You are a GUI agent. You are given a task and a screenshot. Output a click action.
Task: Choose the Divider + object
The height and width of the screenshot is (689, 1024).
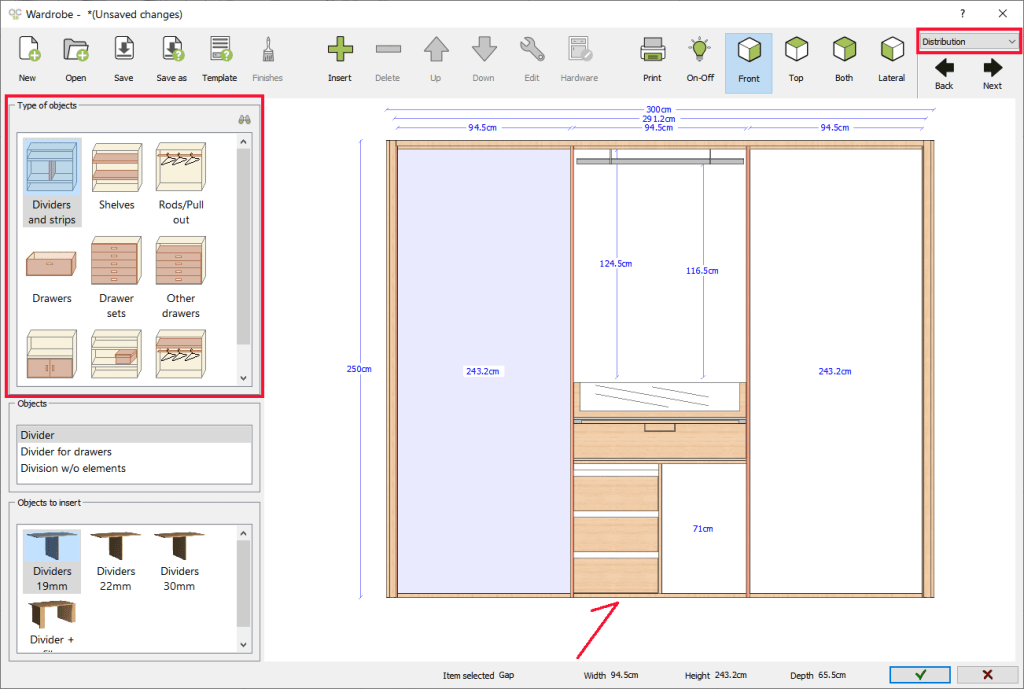52,624
